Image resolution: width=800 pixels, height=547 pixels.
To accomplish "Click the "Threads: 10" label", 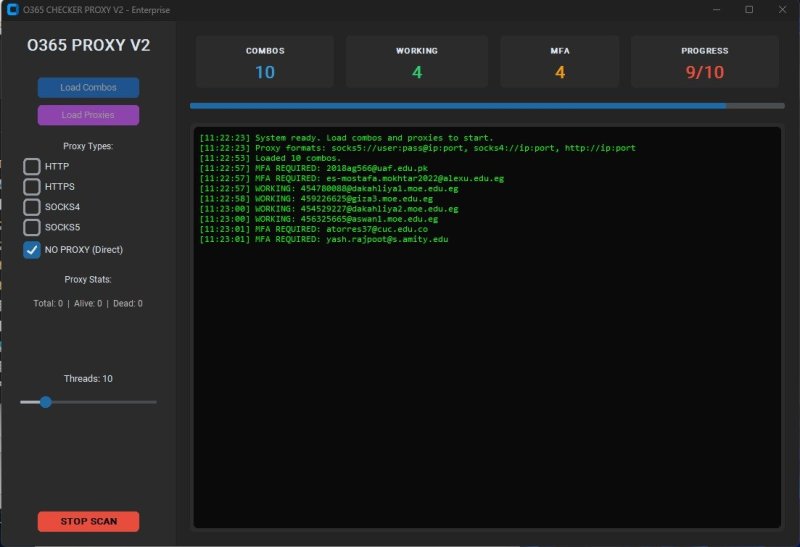I will [x=88, y=379].
